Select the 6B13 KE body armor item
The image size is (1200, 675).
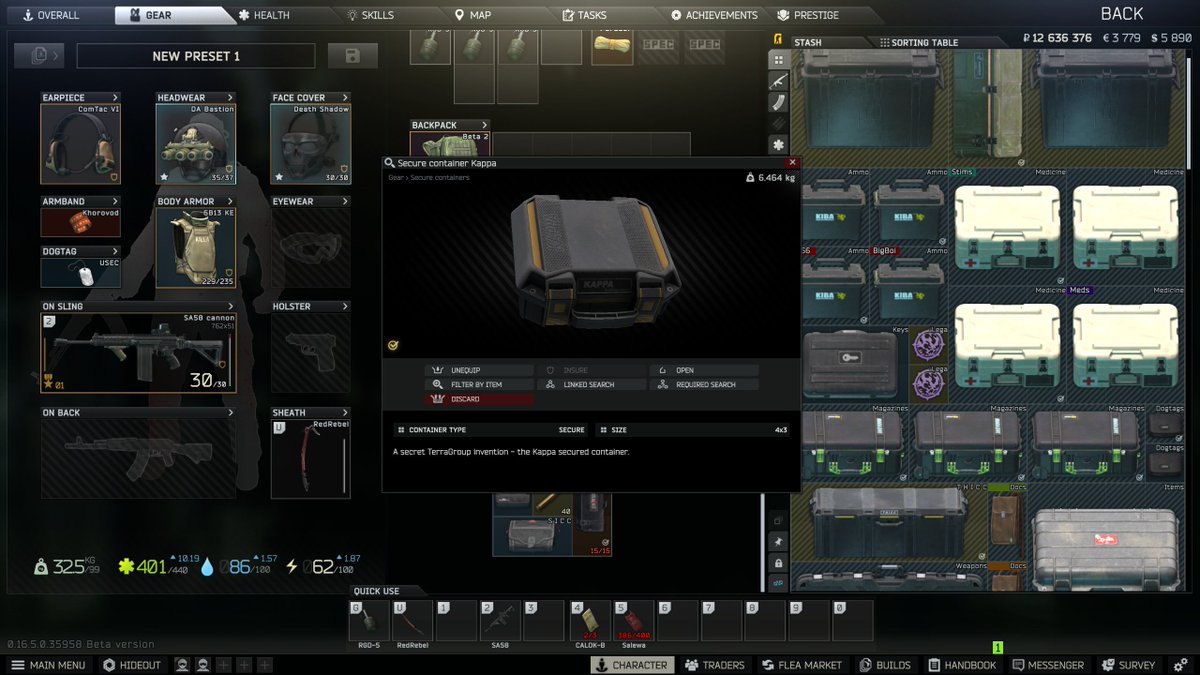coord(195,247)
